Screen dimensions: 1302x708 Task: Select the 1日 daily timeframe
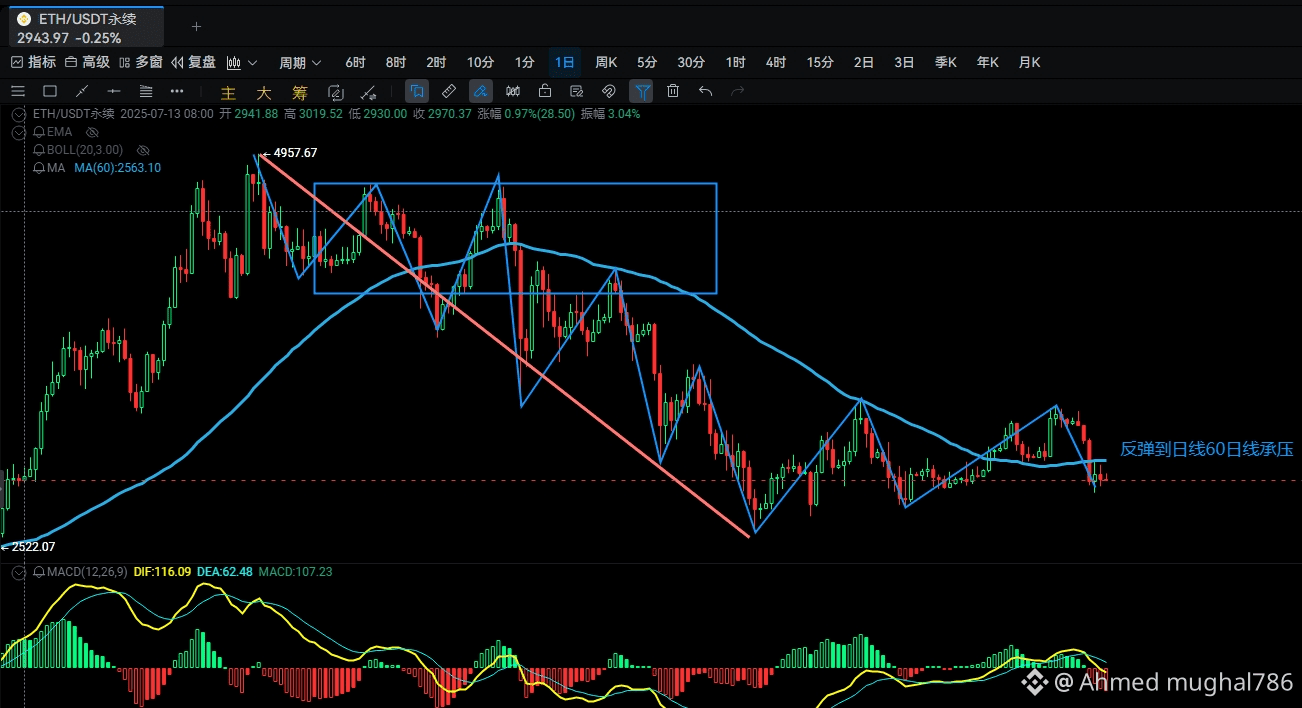tap(565, 62)
